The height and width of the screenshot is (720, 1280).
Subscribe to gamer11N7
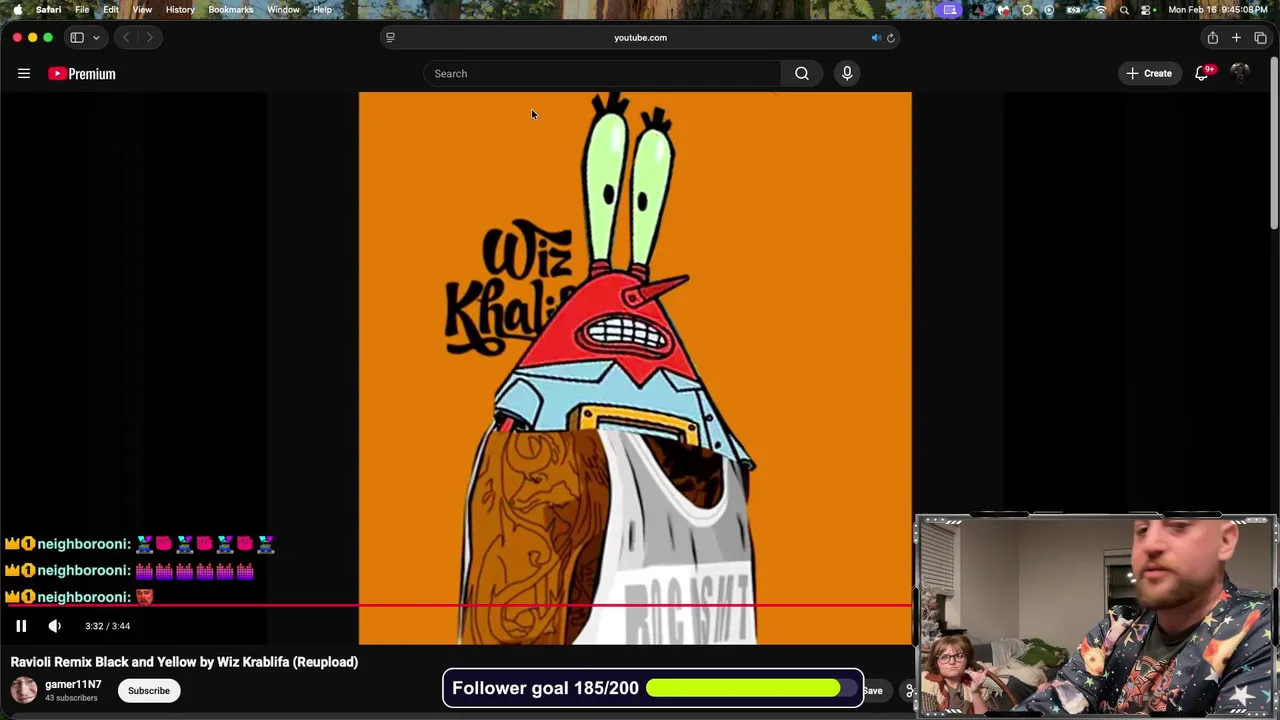coord(149,690)
